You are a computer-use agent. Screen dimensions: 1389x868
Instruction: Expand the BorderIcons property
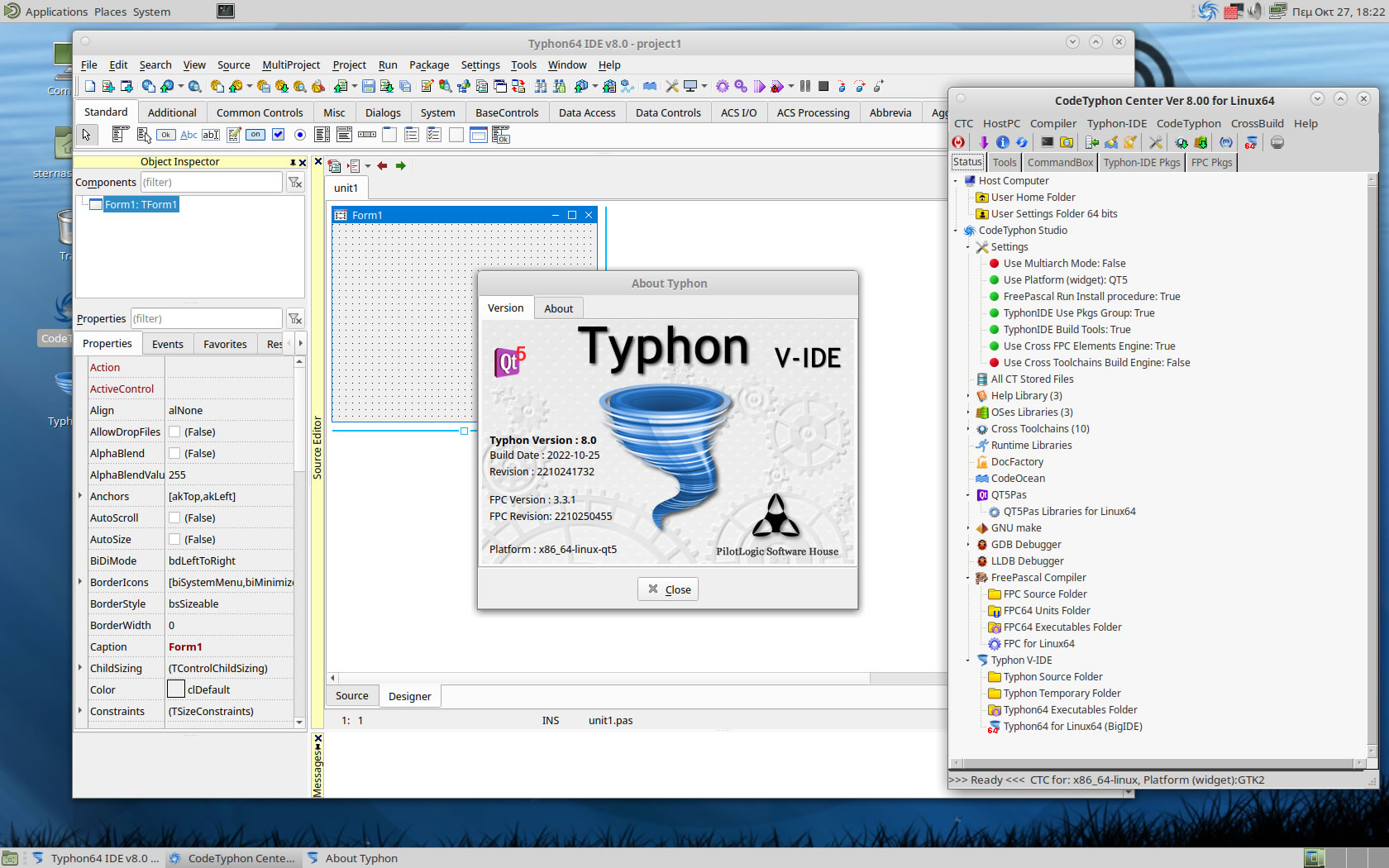[80, 582]
